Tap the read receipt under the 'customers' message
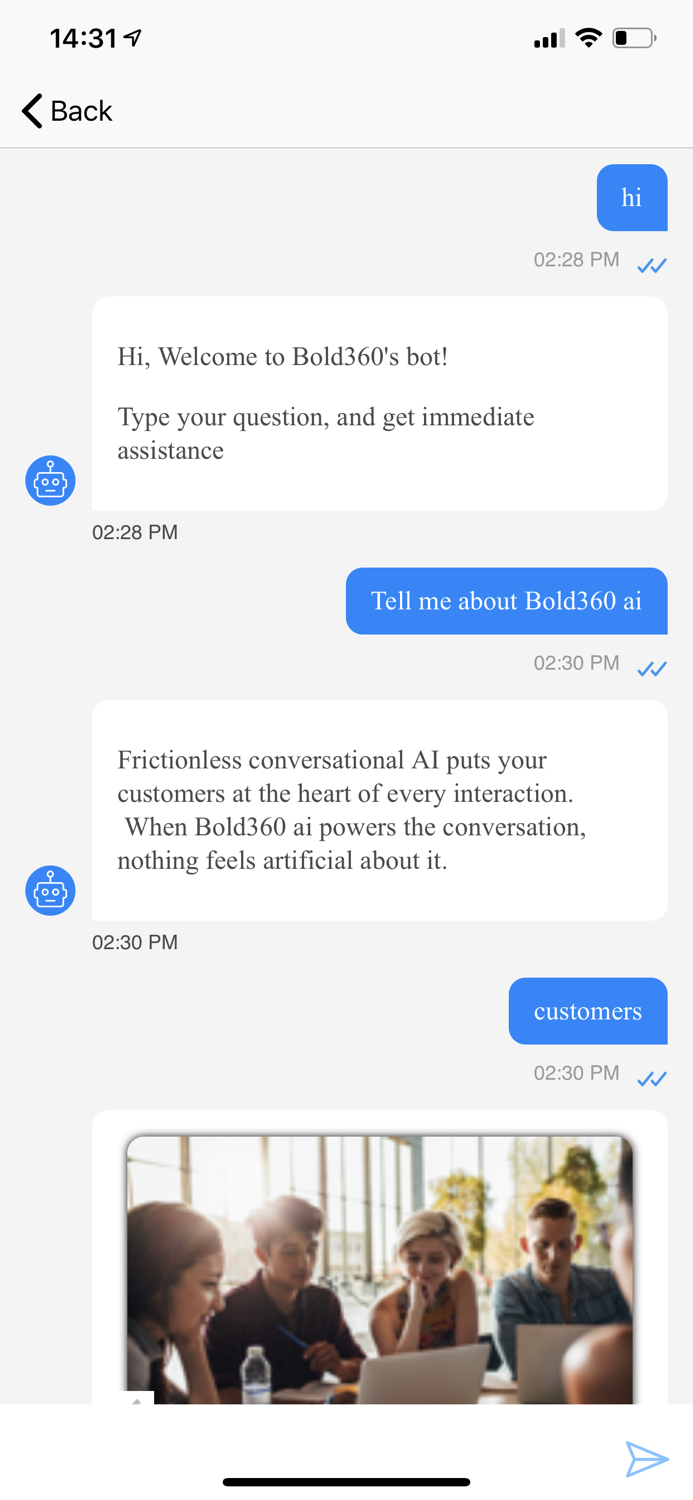Screen dimensions: 693x1500 pos(652,1078)
